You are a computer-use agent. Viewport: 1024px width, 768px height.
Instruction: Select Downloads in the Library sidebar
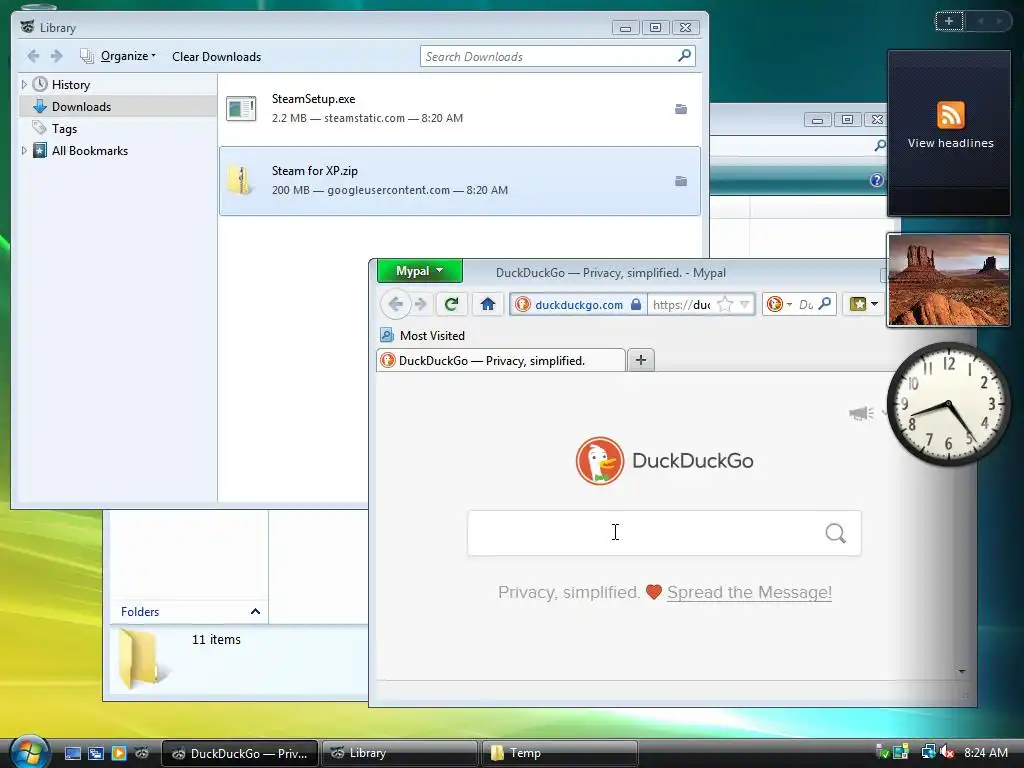(81, 106)
